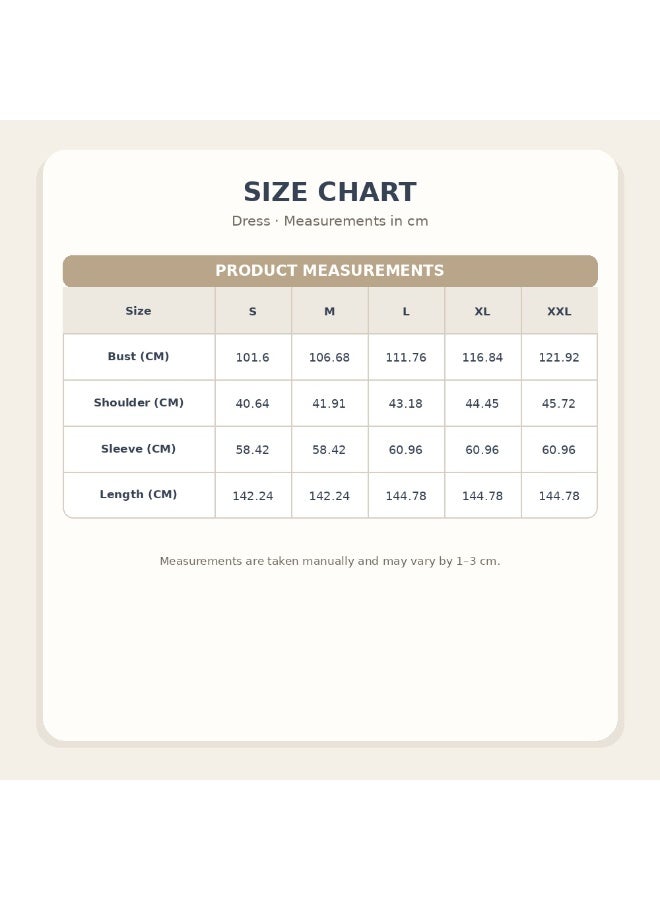
Task: Click the length value 142.24 for M
Action: click(329, 496)
